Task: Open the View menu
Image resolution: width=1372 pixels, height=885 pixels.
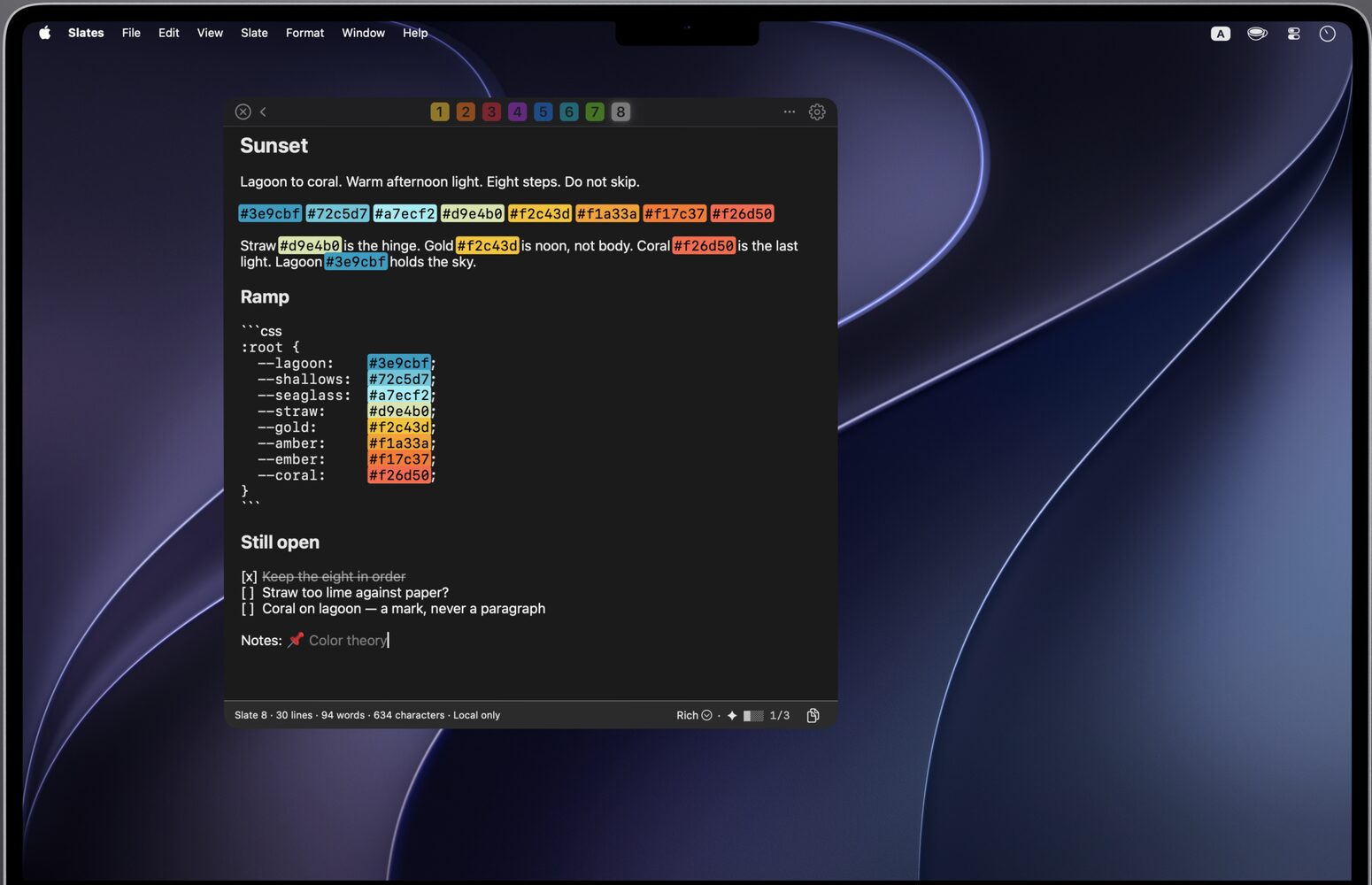Action: point(210,33)
